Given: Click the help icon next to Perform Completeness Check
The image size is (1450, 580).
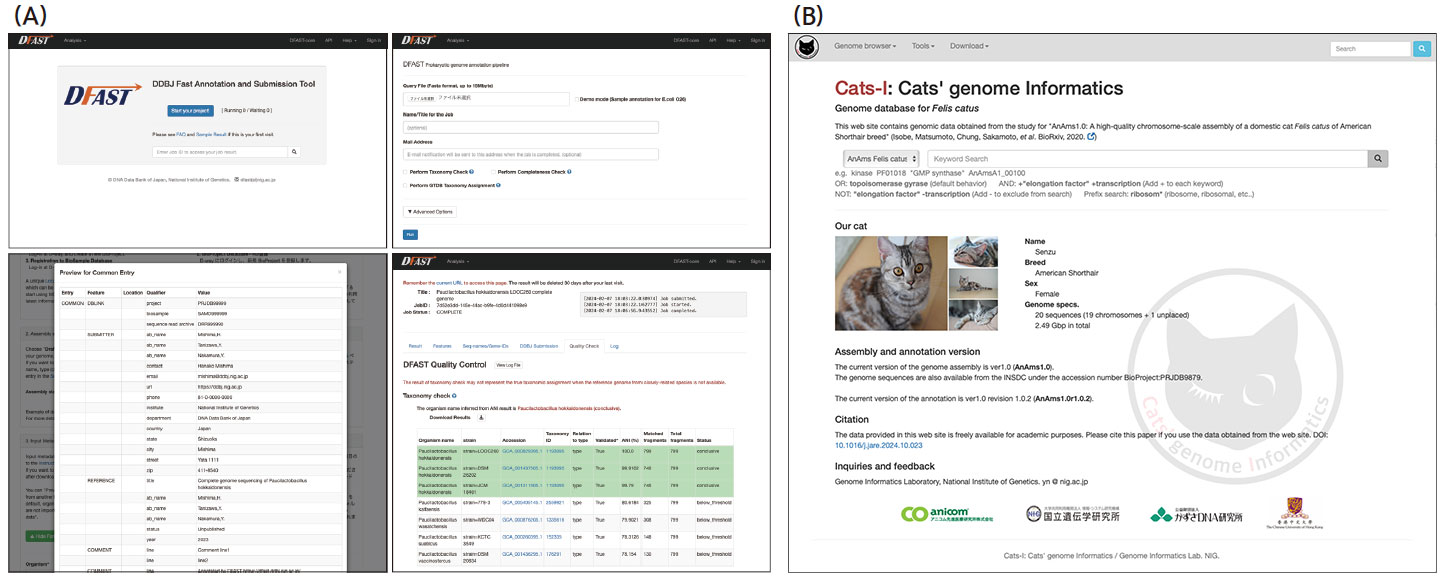Looking at the screenshot, I should (x=569, y=172).
